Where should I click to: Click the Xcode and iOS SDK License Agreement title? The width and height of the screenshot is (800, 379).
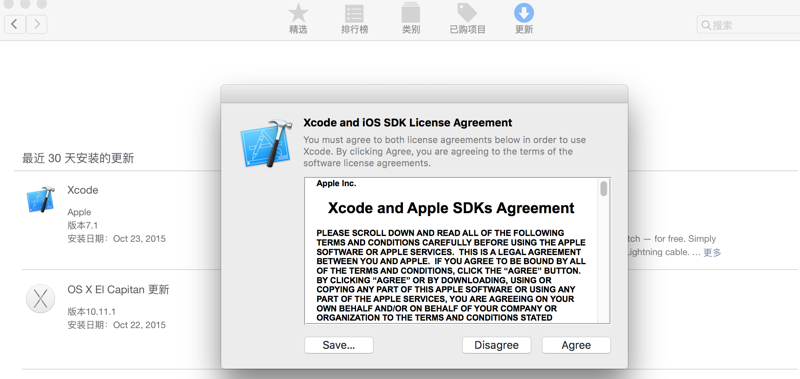pos(408,123)
